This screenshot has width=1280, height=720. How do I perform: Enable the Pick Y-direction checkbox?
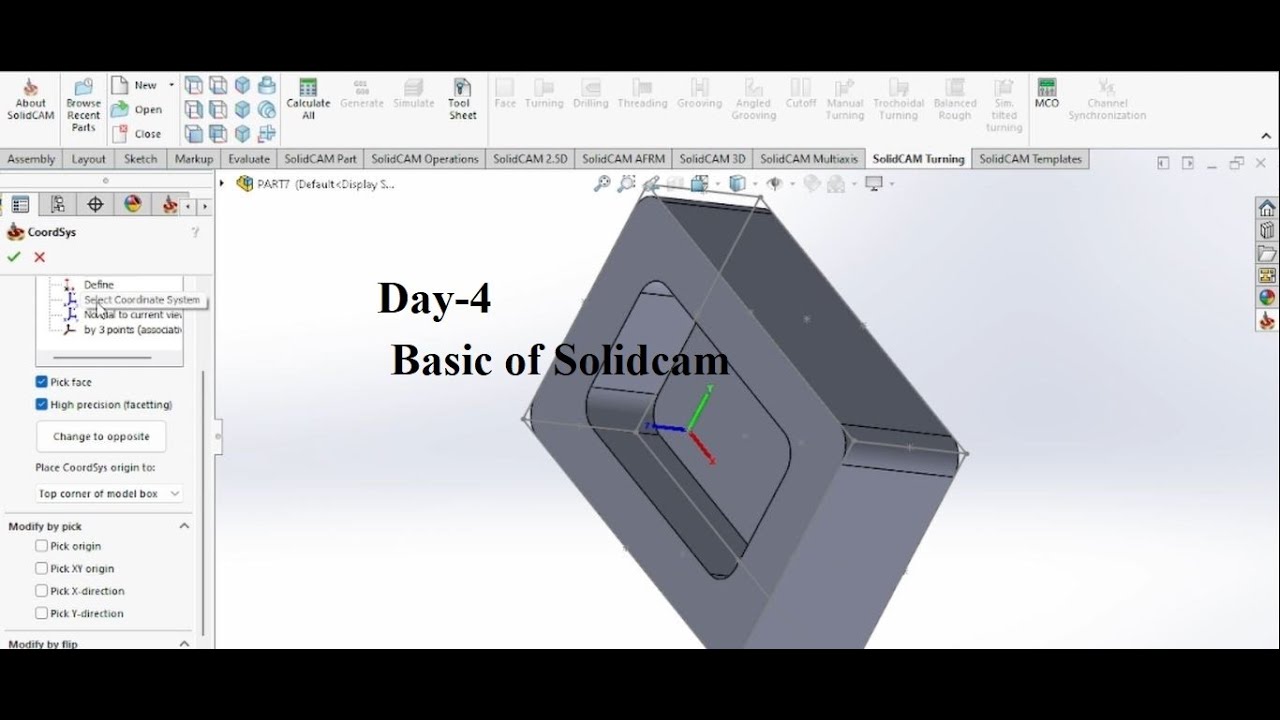click(x=42, y=614)
